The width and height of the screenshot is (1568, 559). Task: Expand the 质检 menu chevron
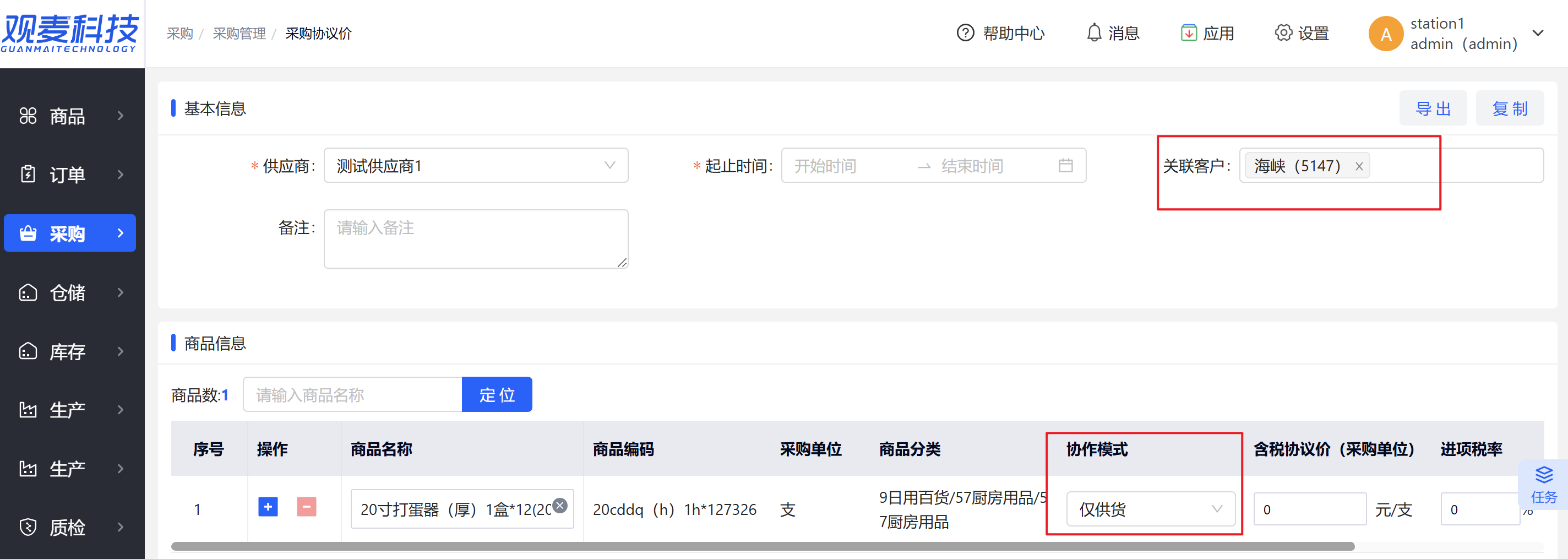[121, 527]
